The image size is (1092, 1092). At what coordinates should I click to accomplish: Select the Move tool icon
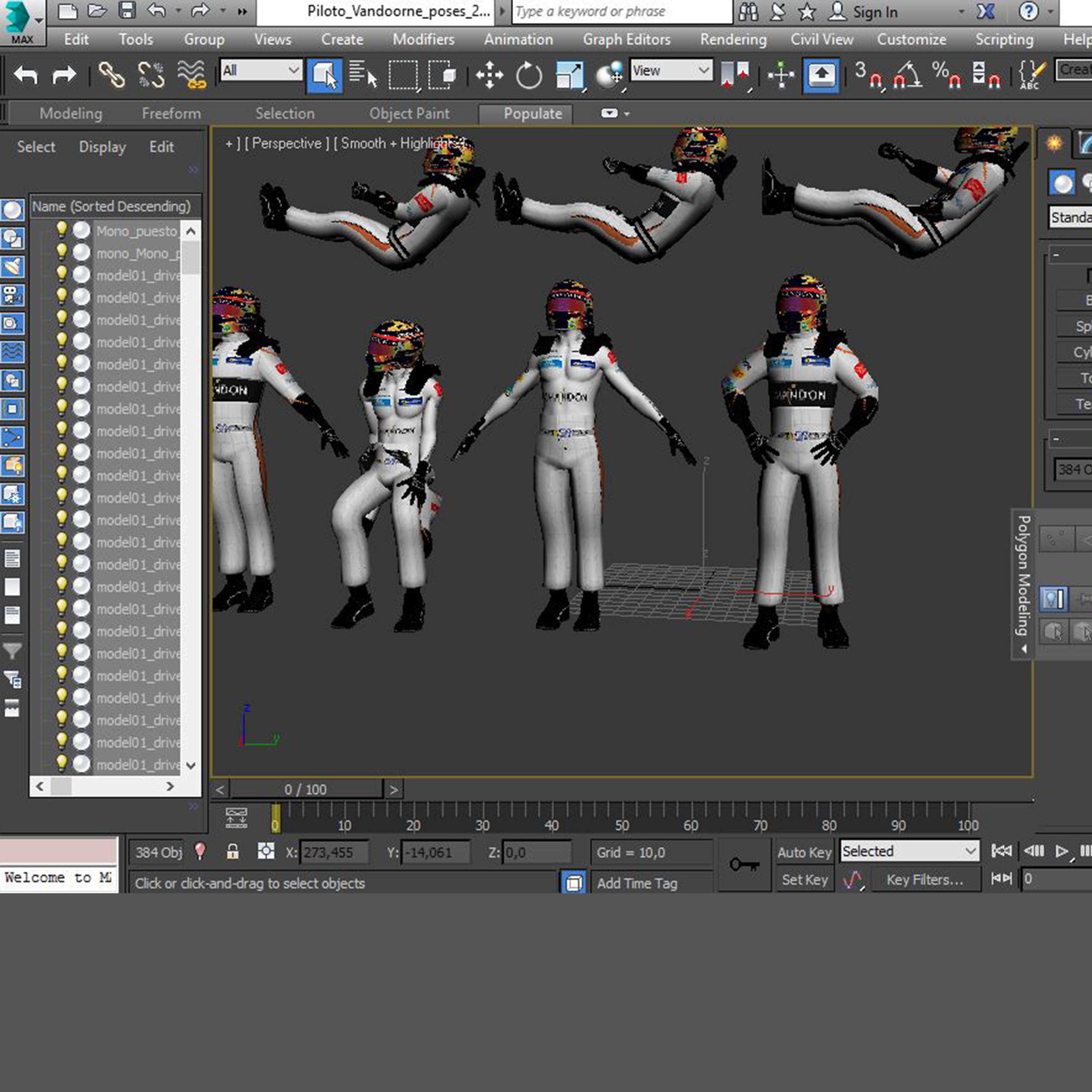point(489,75)
